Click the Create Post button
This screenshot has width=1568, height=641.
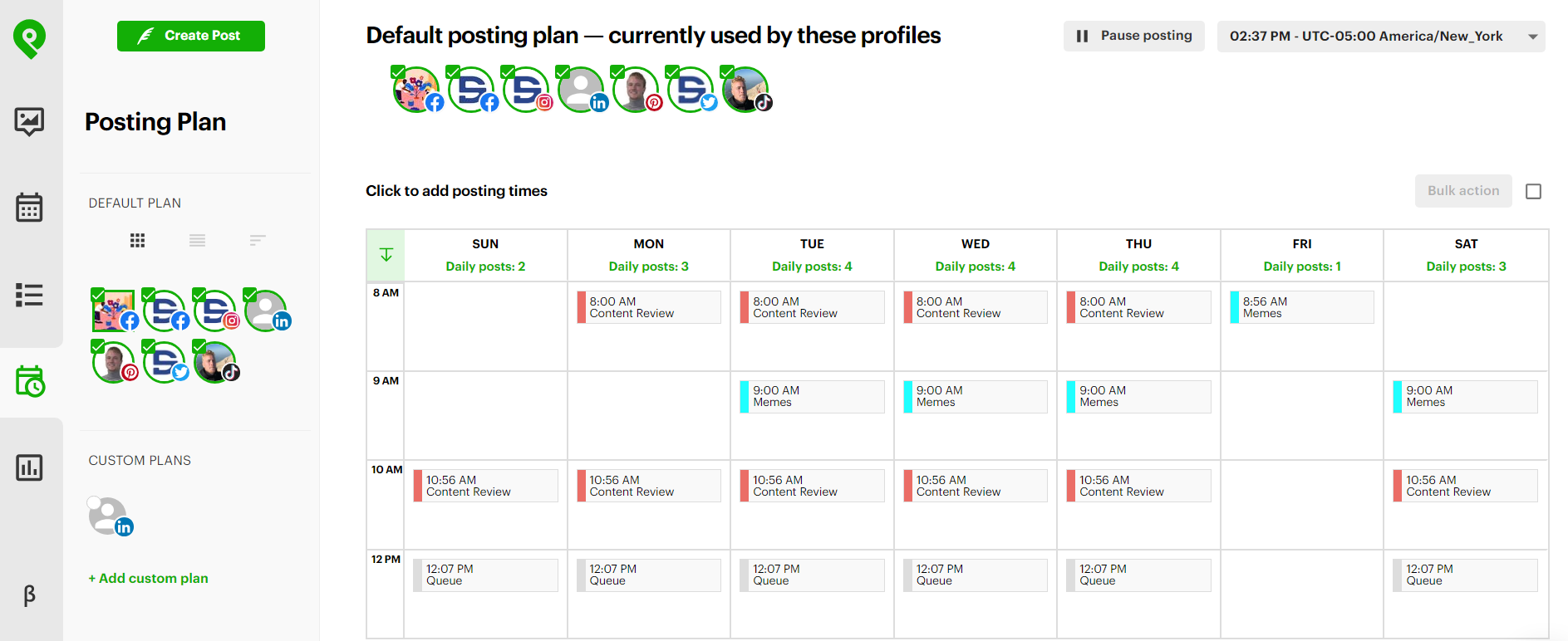[x=190, y=36]
